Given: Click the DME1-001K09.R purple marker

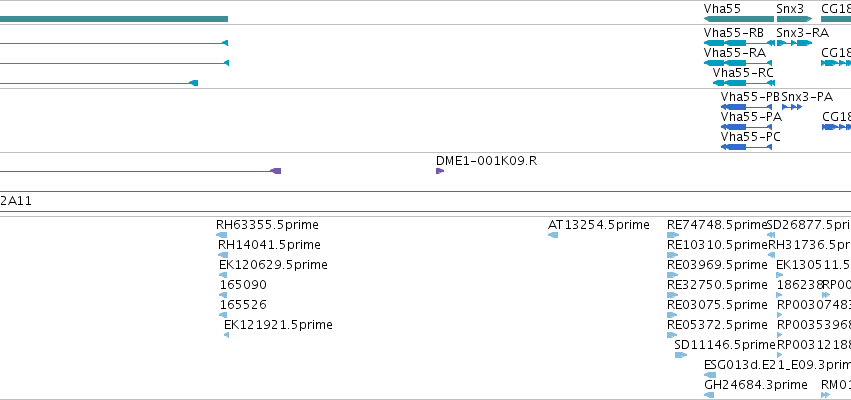Looking at the screenshot, I should coord(440,171).
